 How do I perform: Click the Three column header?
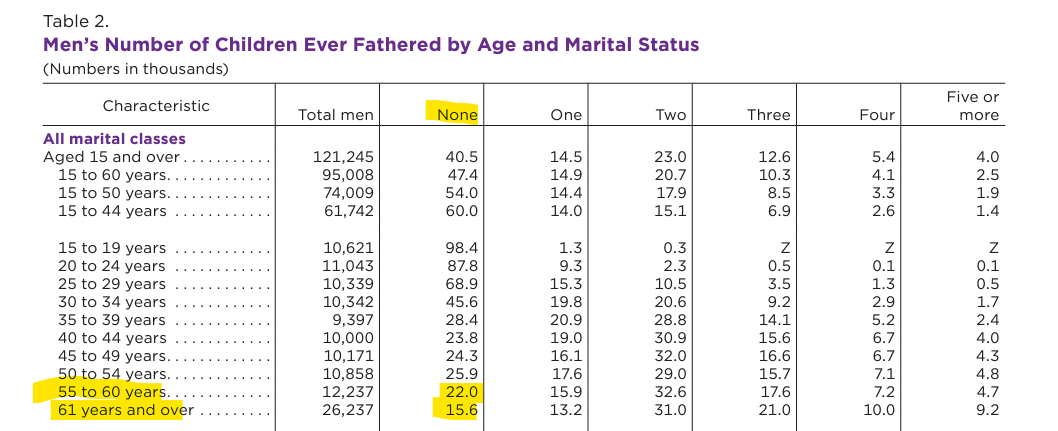click(769, 115)
